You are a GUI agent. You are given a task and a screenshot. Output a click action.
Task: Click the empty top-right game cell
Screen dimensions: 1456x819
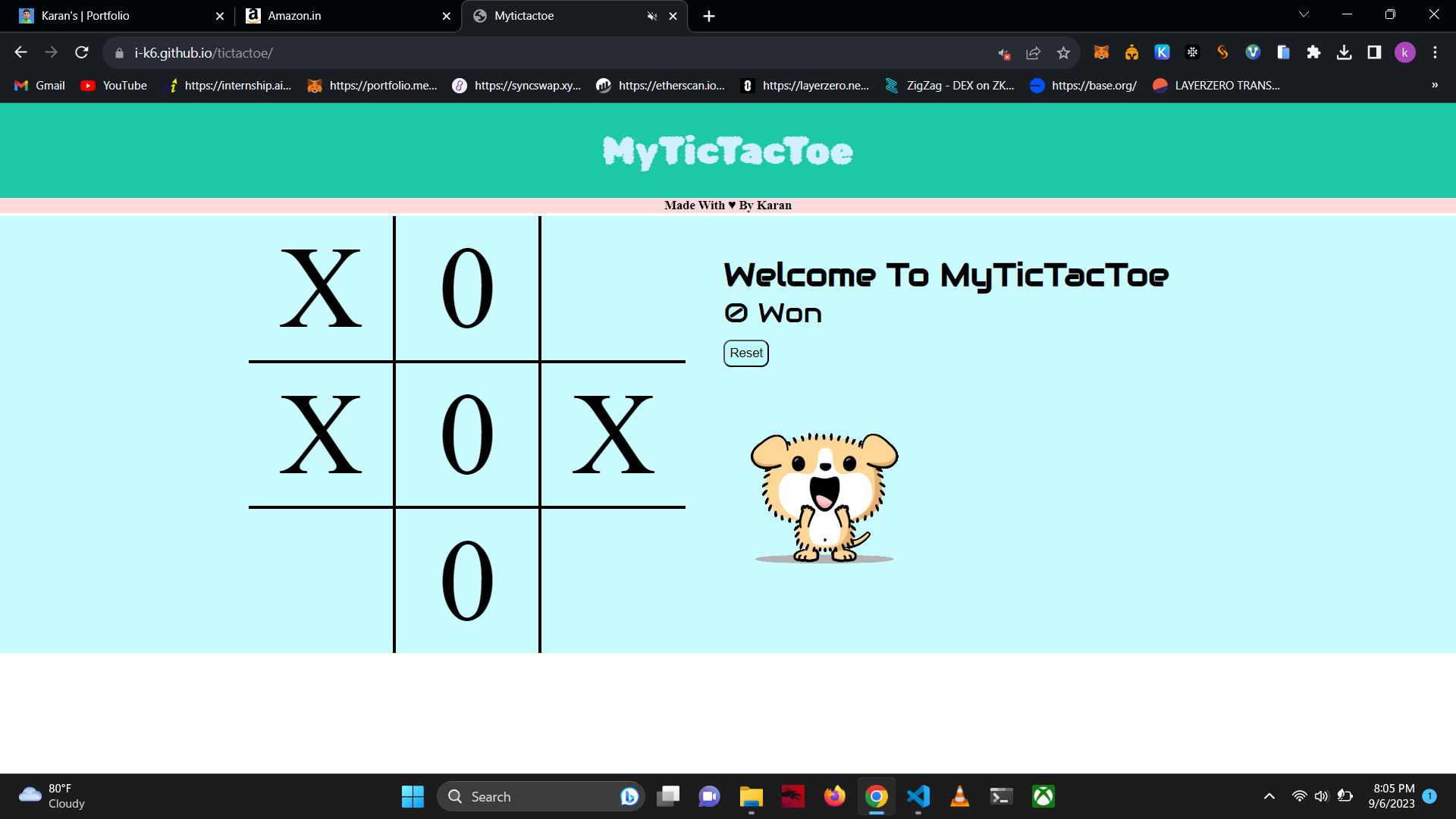613,289
